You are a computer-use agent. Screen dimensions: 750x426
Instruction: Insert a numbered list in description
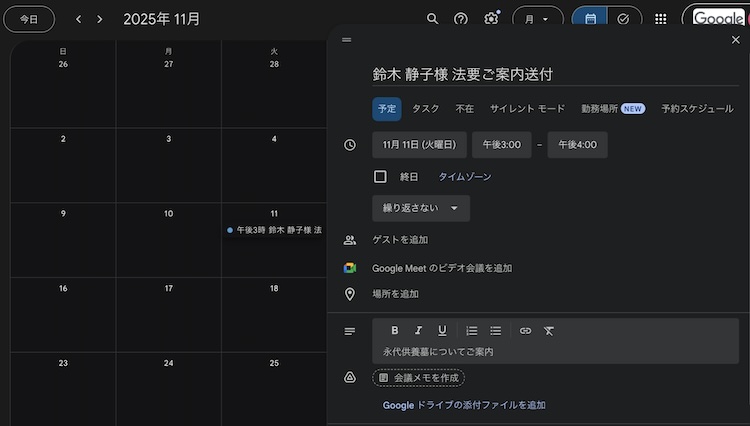click(x=472, y=331)
